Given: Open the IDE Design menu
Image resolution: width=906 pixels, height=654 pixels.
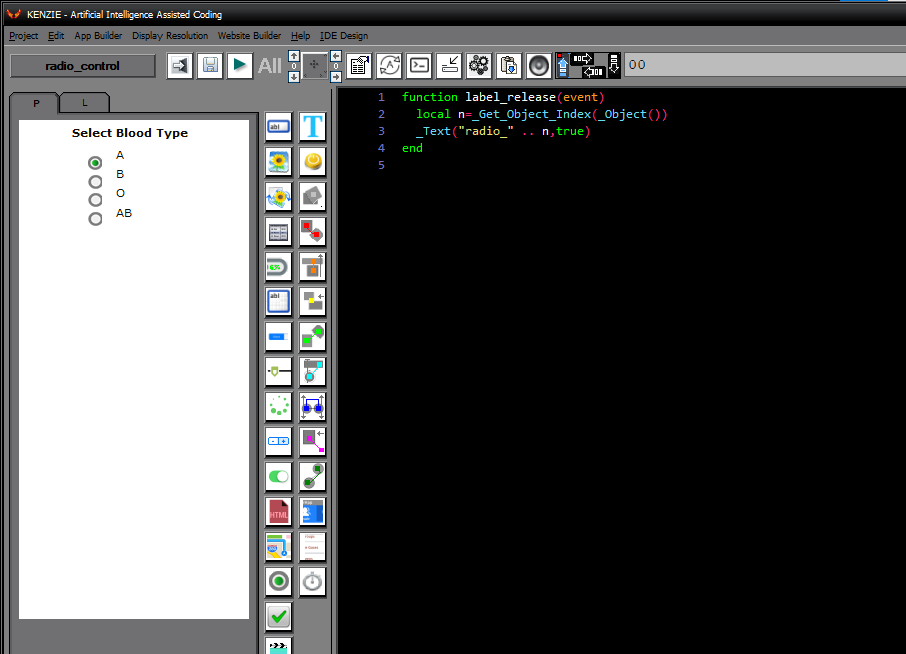Looking at the screenshot, I should pyautogui.click(x=344, y=36).
